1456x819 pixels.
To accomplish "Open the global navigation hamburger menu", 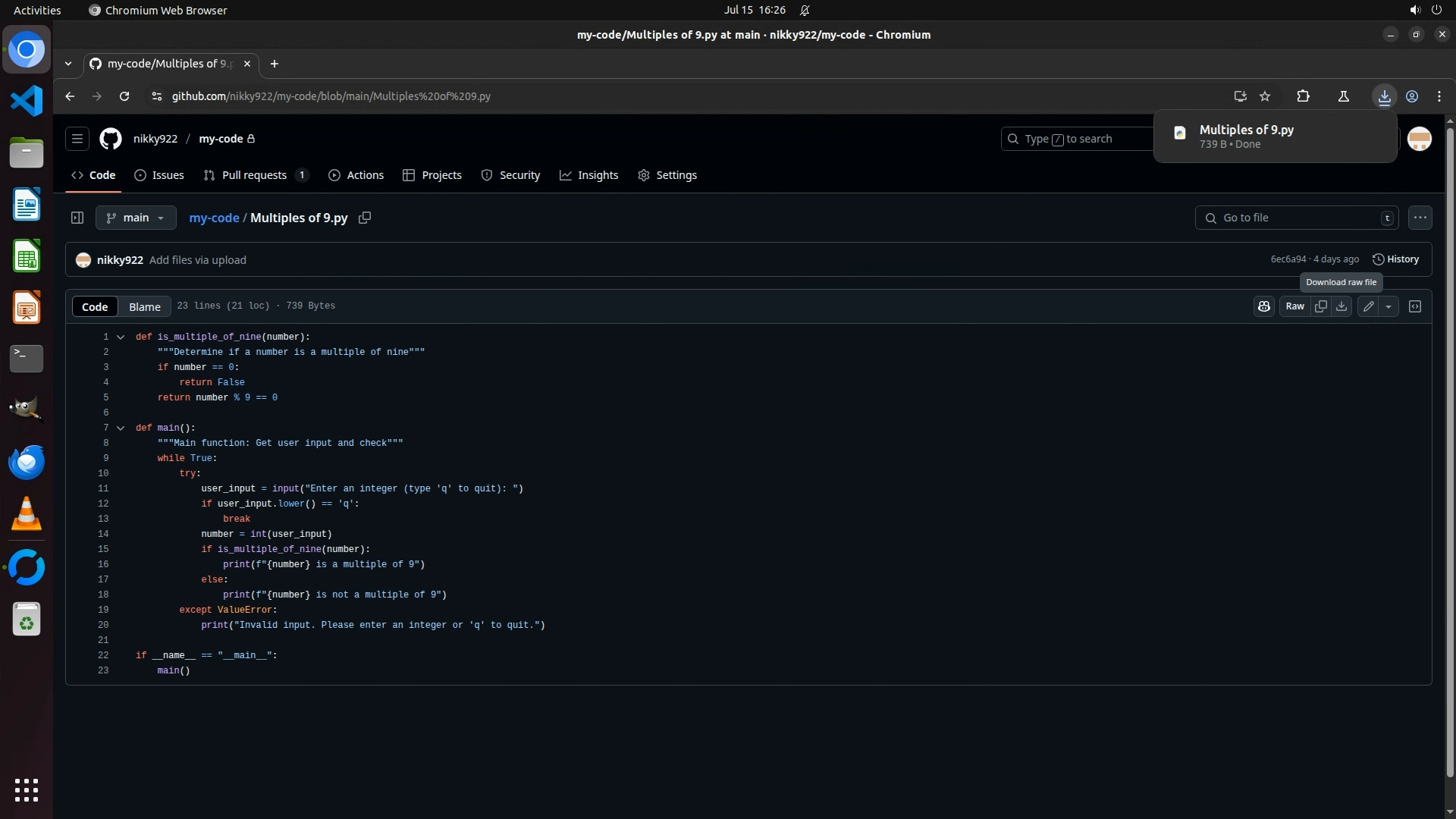I will [x=77, y=139].
